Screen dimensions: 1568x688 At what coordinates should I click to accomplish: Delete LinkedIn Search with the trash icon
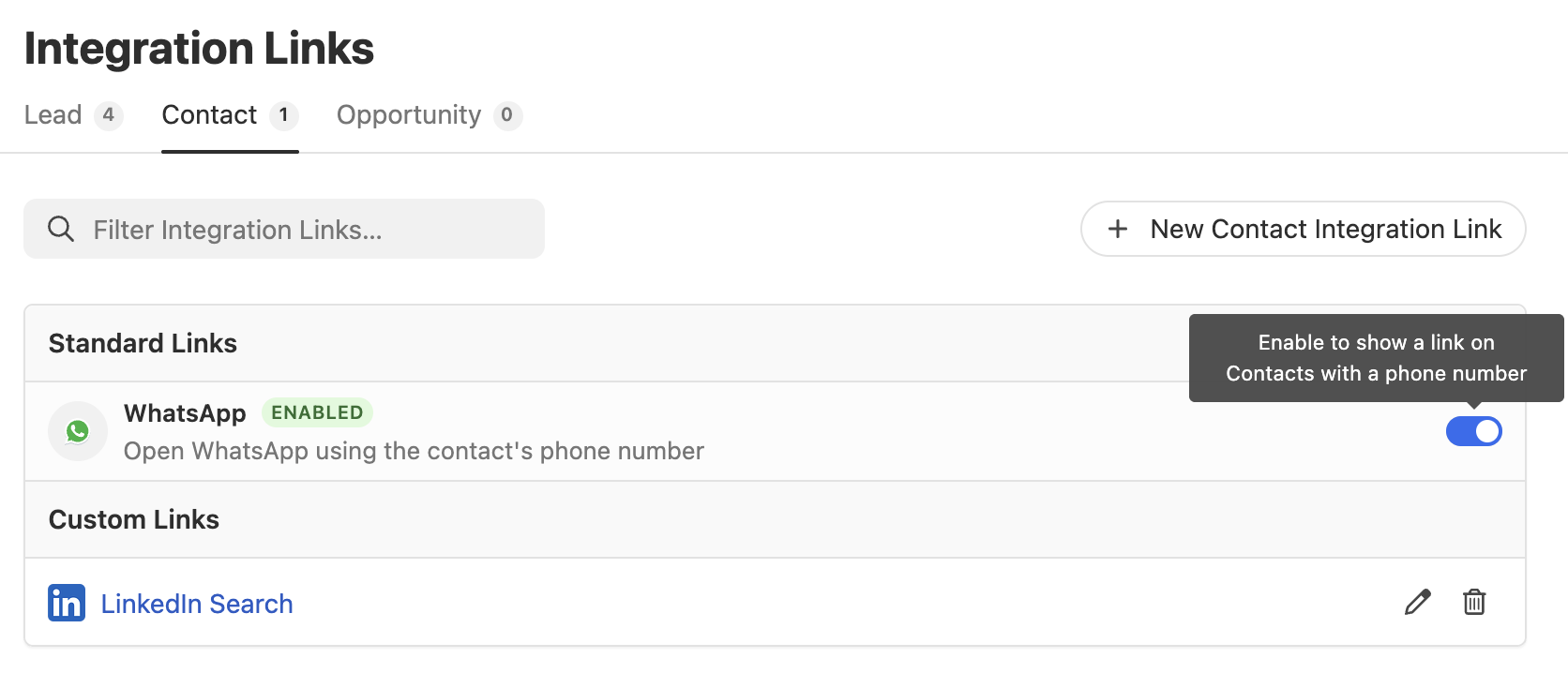click(1474, 602)
